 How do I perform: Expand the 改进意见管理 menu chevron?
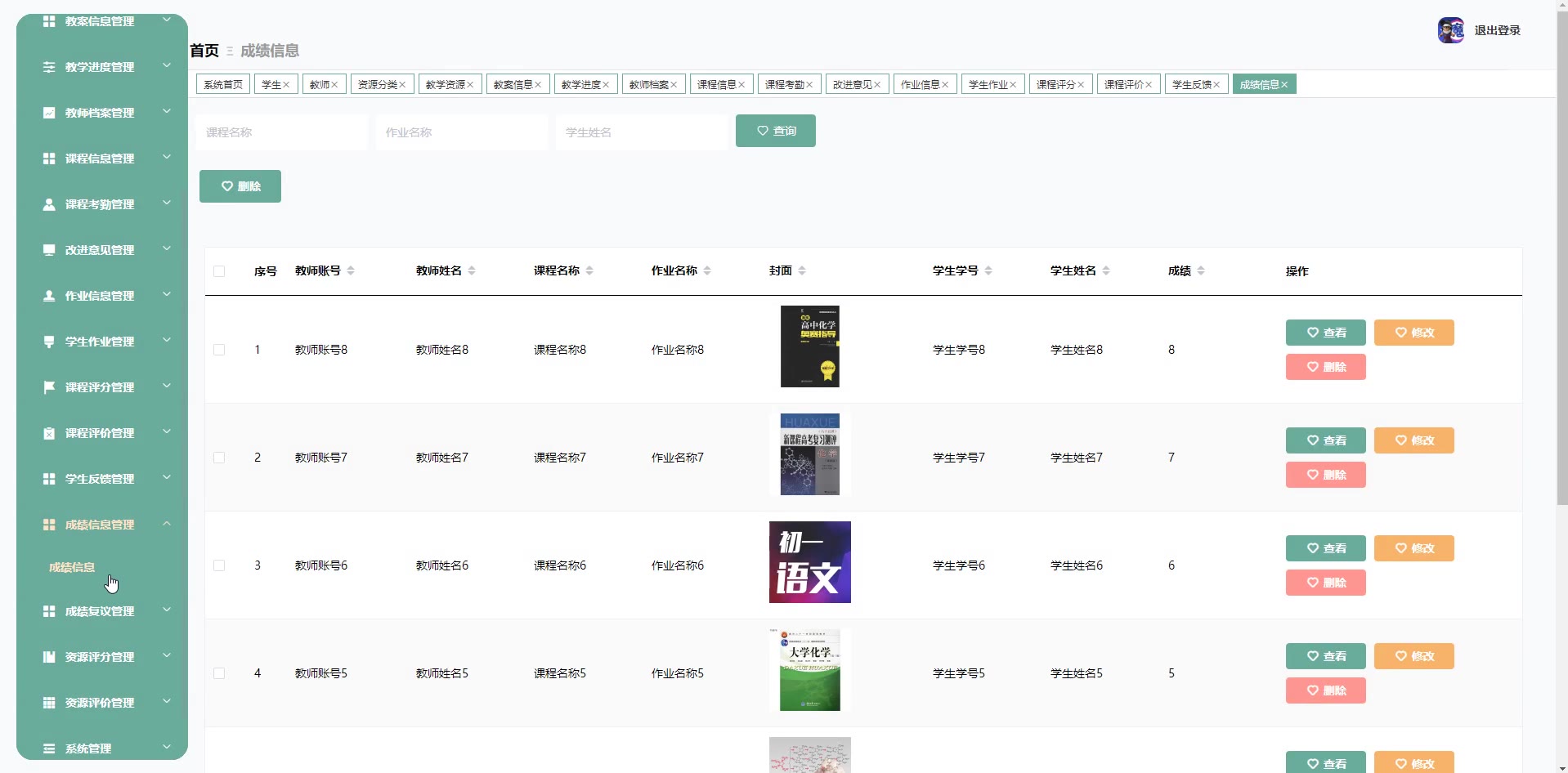(x=167, y=248)
